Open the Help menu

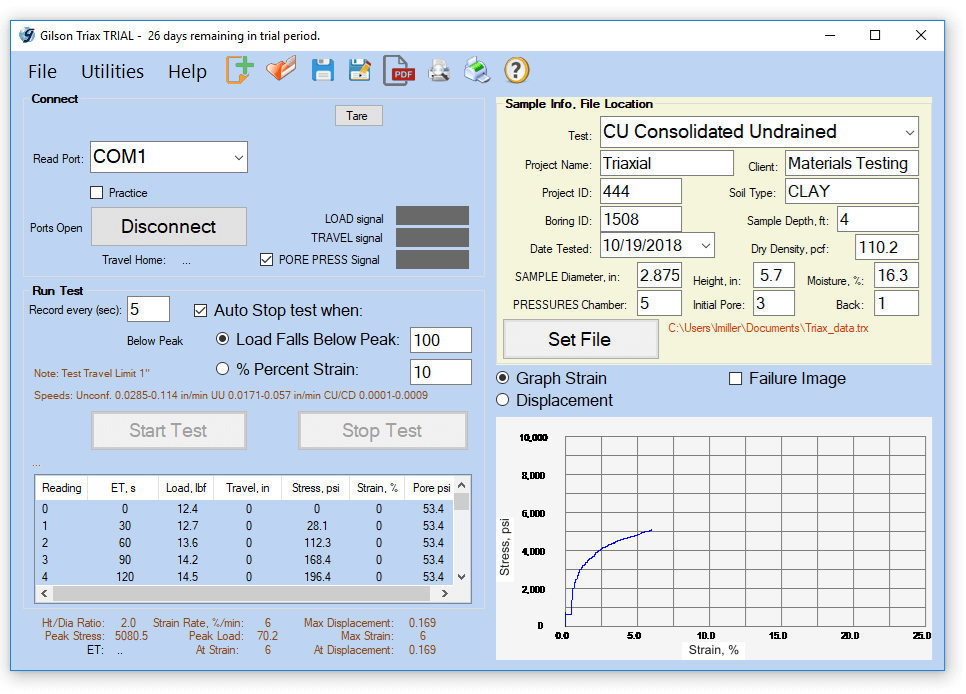click(x=187, y=71)
